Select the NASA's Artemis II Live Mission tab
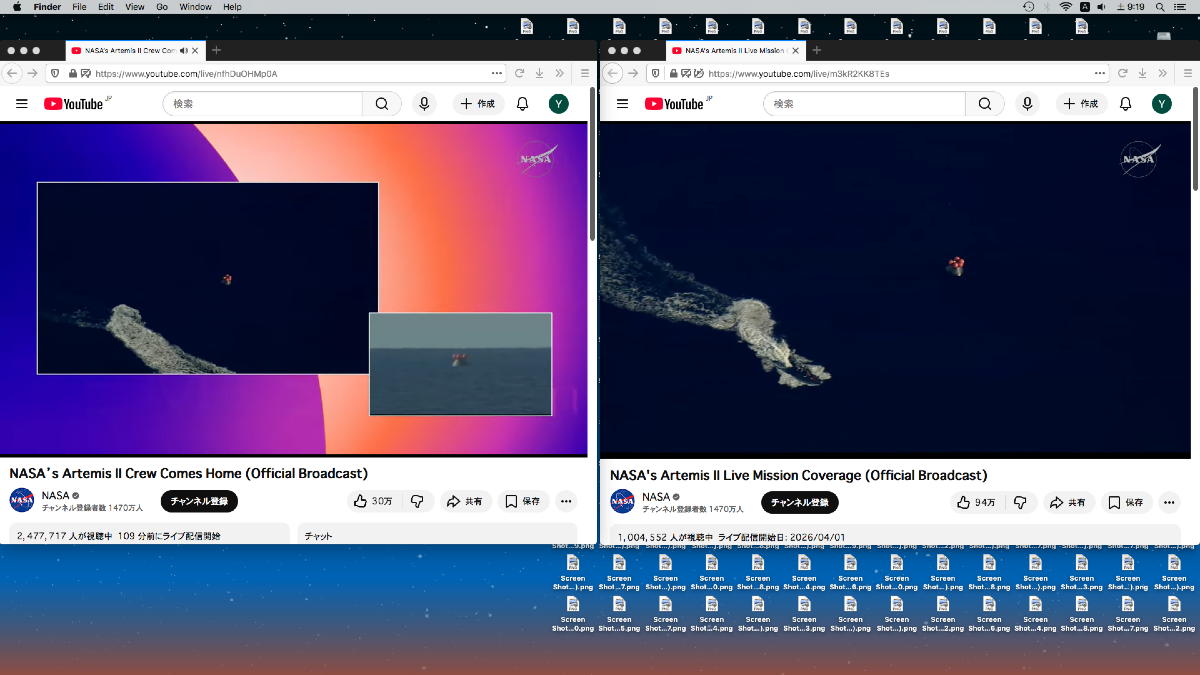The width and height of the screenshot is (1200, 675). (735, 50)
